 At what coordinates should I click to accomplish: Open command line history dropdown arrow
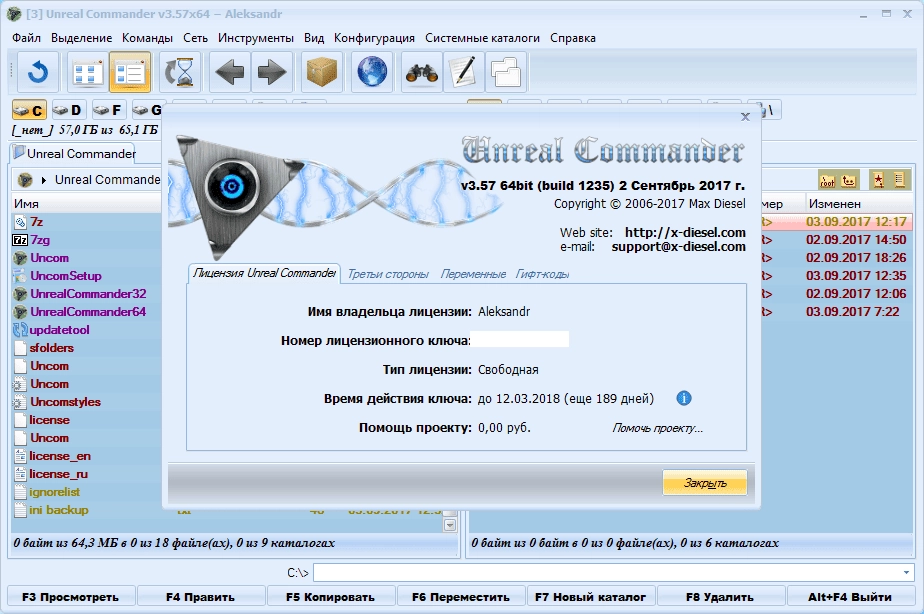pyautogui.click(x=906, y=572)
